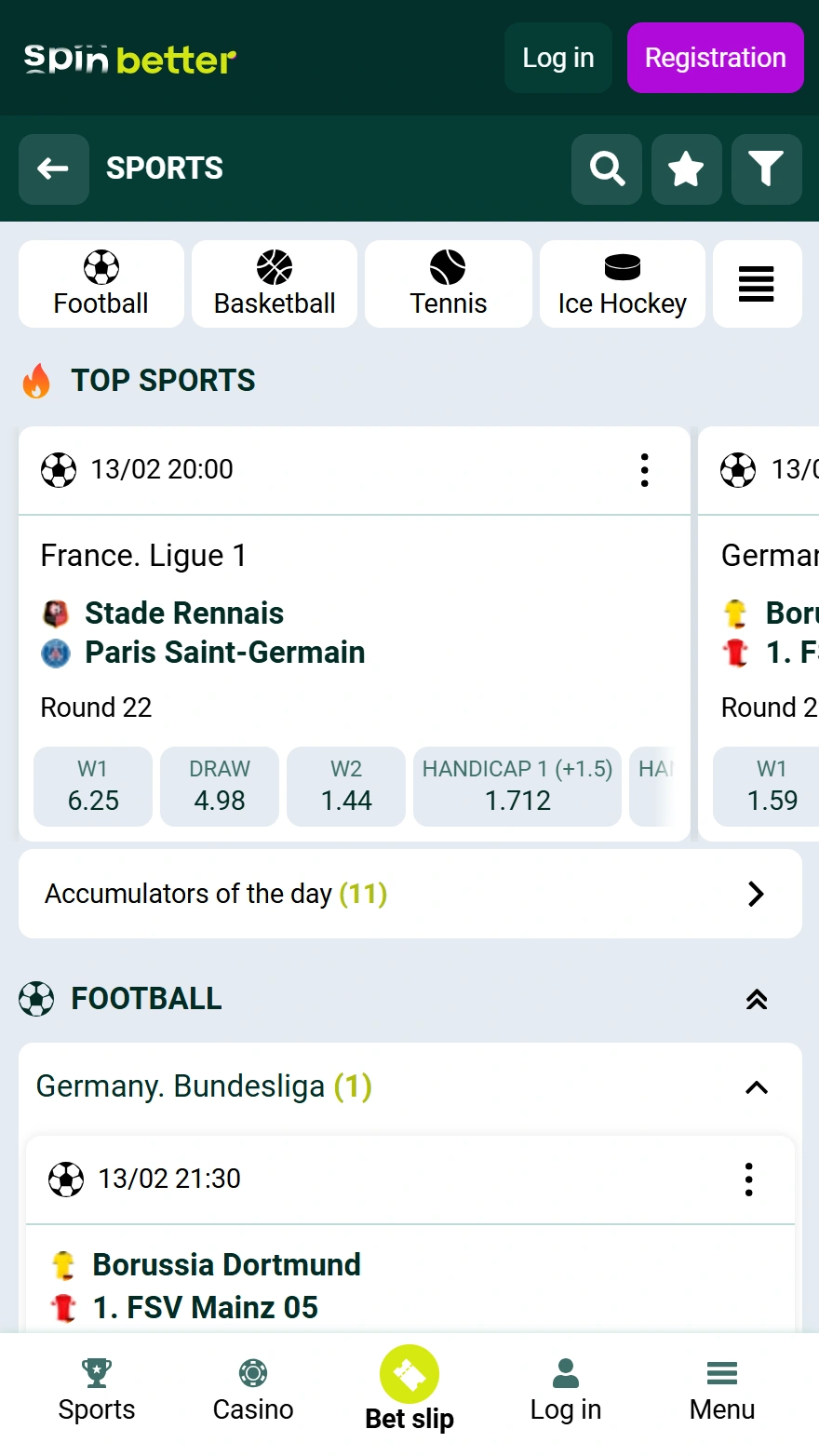Open options for Stade Rennais match
The height and width of the screenshot is (1456, 819).
pyautogui.click(x=644, y=470)
